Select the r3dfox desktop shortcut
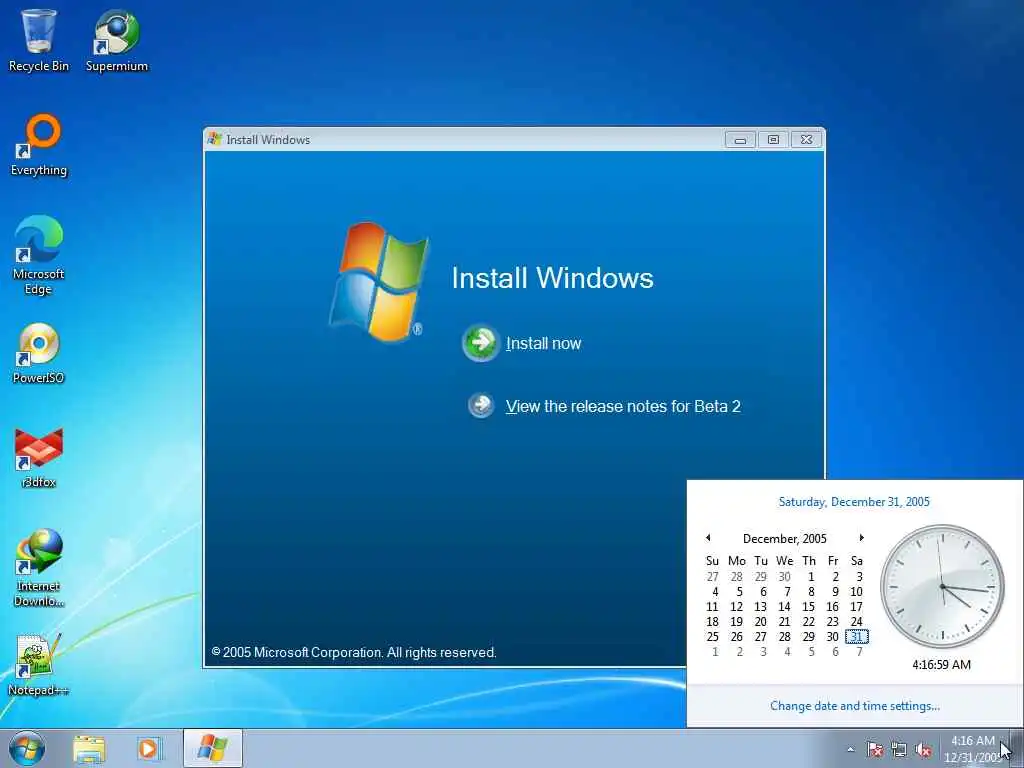 39,457
